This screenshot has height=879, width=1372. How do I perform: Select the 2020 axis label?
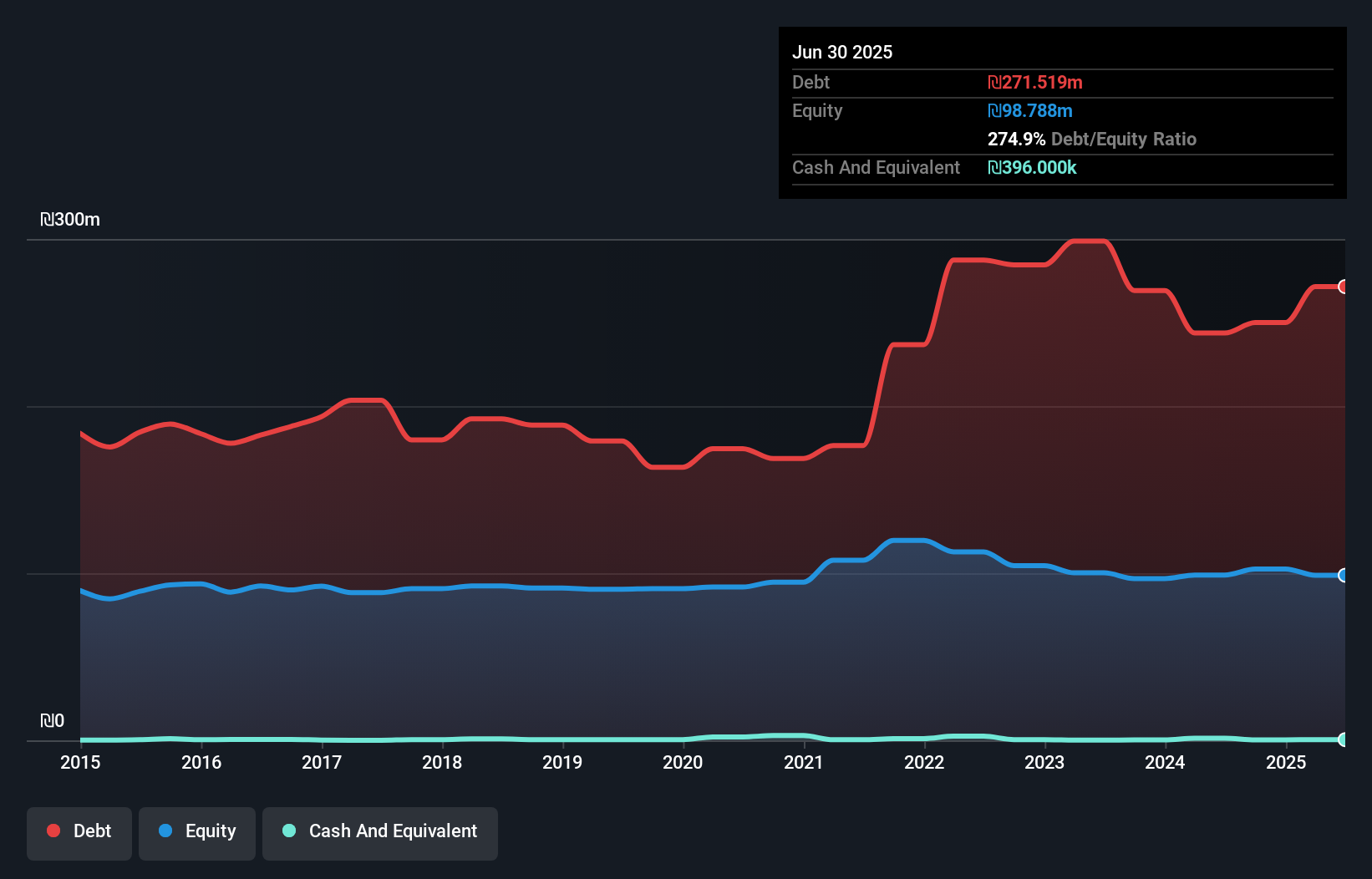[x=683, y=762]
